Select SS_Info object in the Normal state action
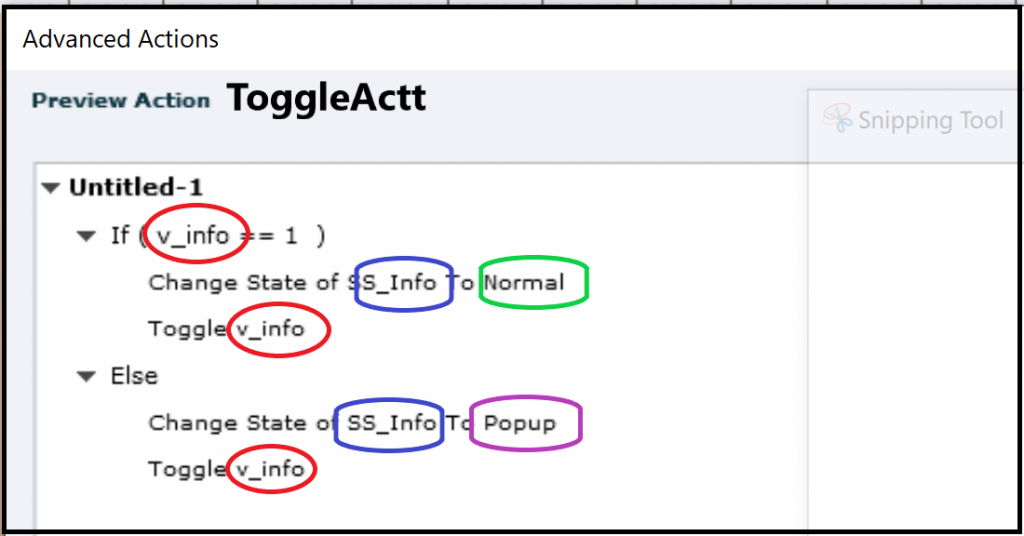Screen dimensions: 1024x536 pos(399,283)
